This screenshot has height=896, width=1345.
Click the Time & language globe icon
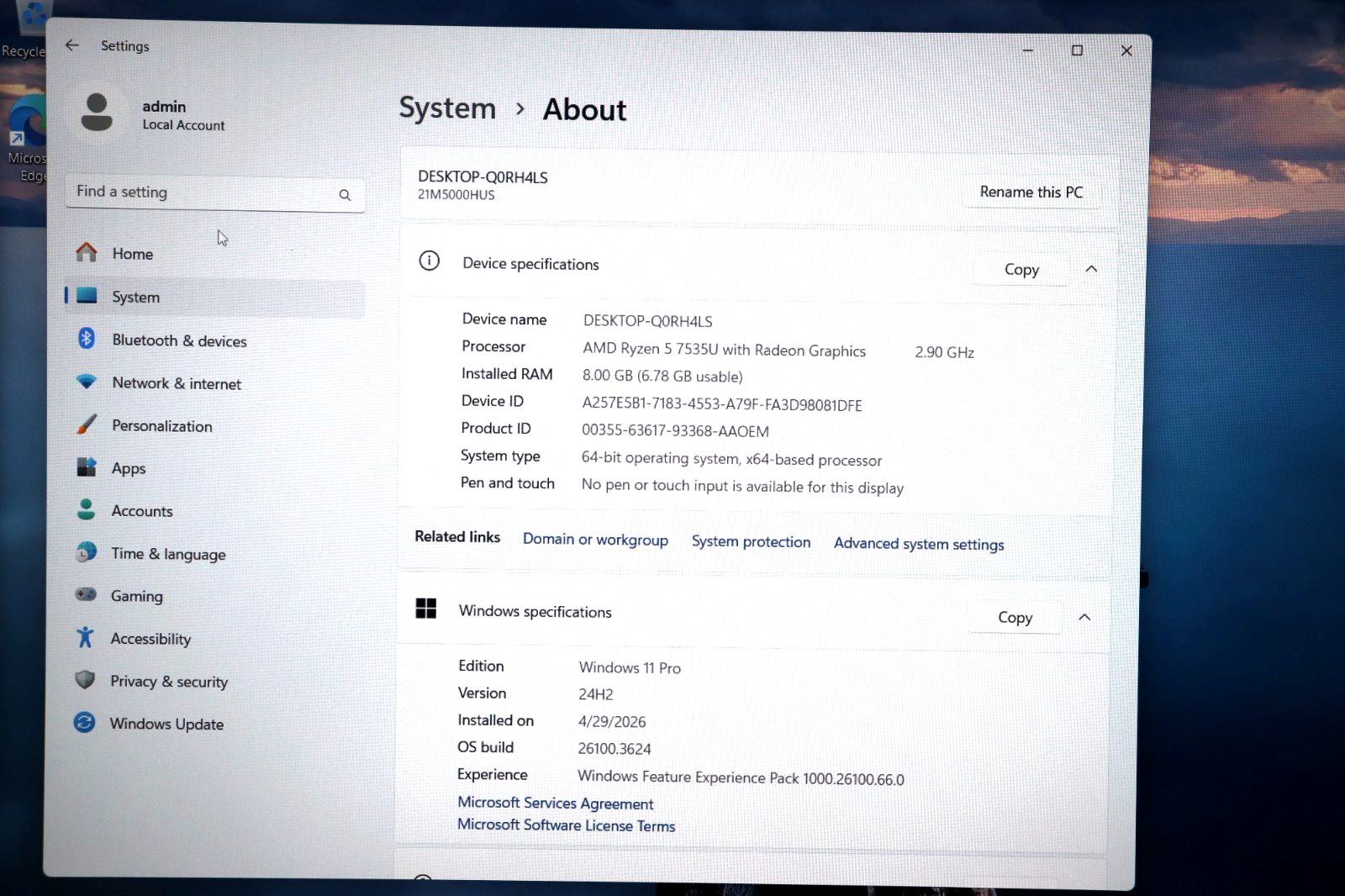coord(86,552)
